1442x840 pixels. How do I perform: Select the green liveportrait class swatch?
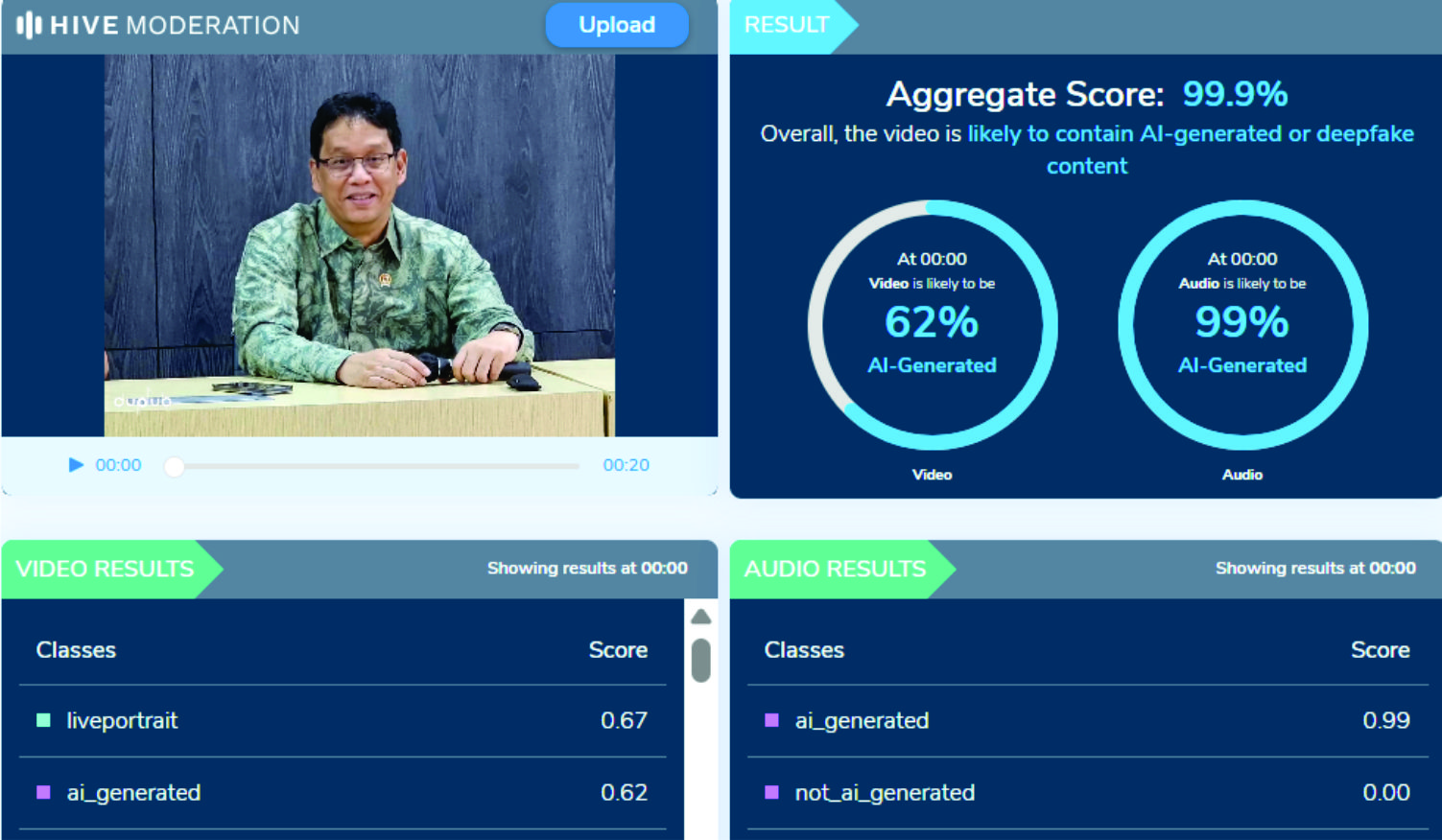coord(43,720)
